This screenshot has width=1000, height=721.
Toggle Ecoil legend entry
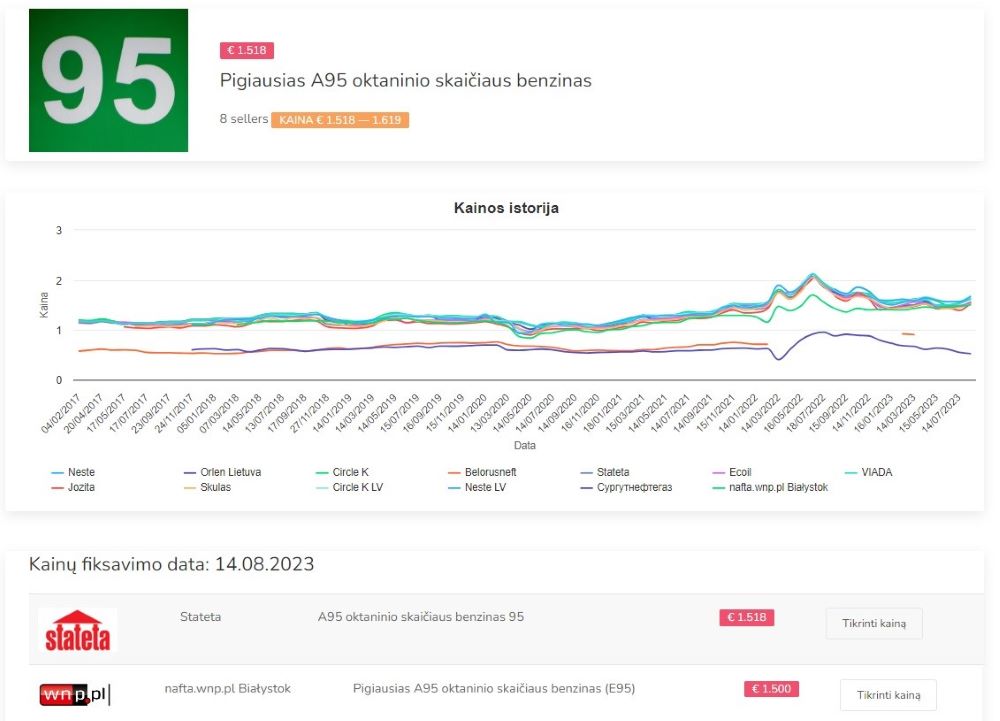coord(740,472)
